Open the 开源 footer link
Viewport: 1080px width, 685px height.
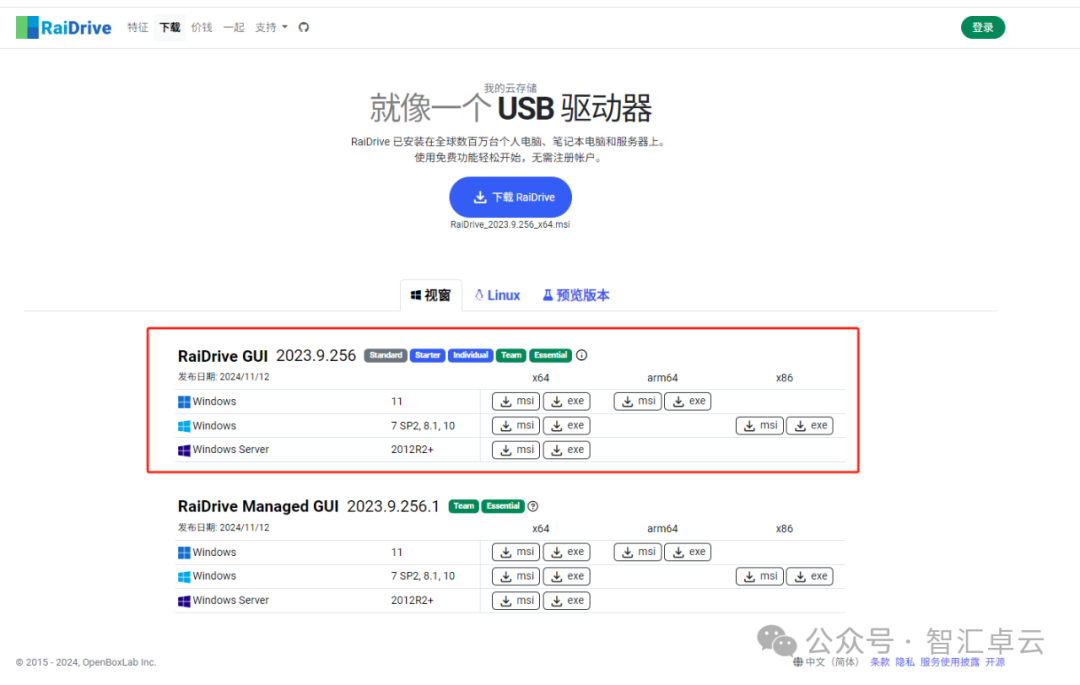point(995,662)
